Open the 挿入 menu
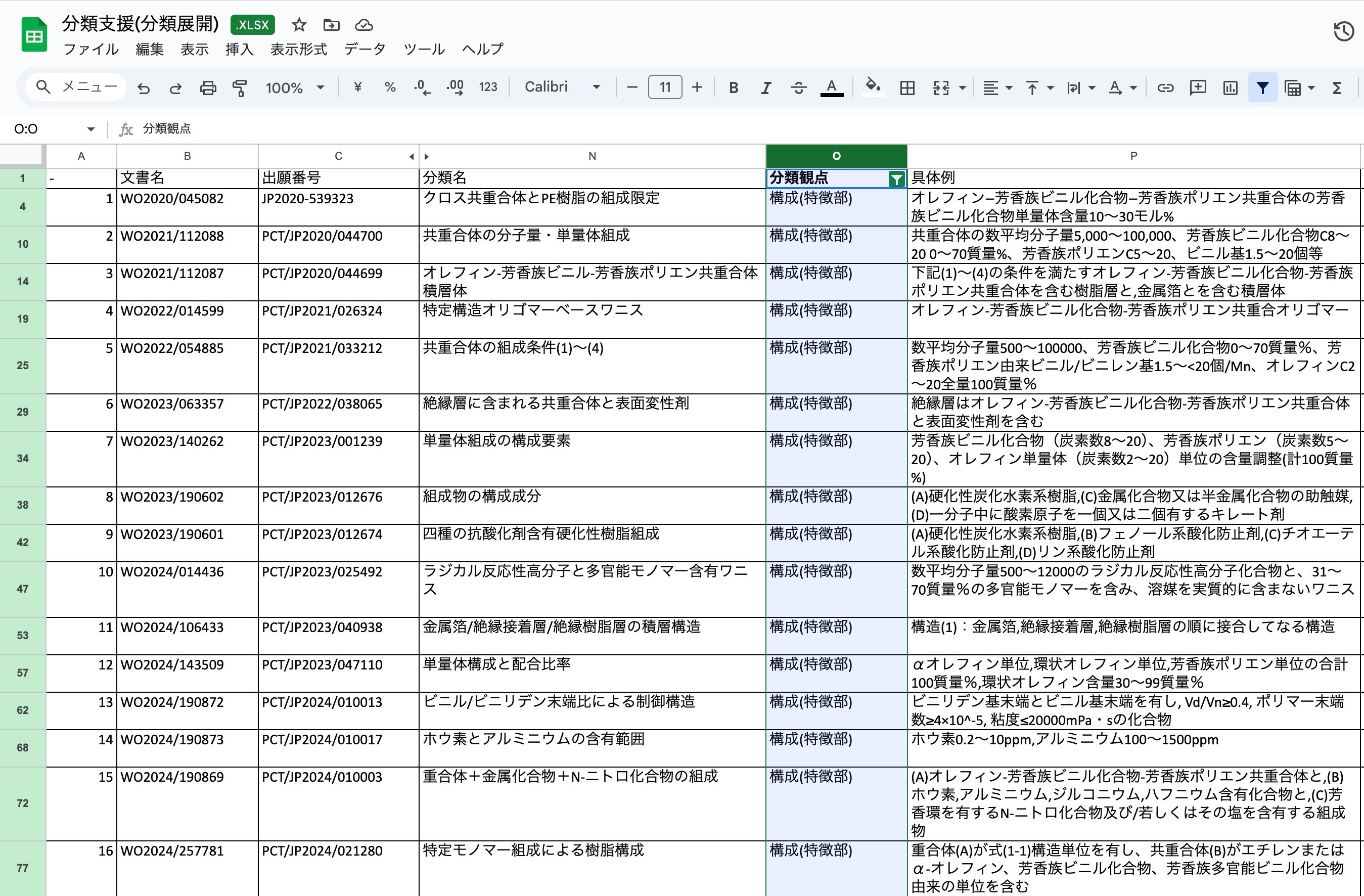Screen dimensions: 1364x896 (x=239, y=49)
